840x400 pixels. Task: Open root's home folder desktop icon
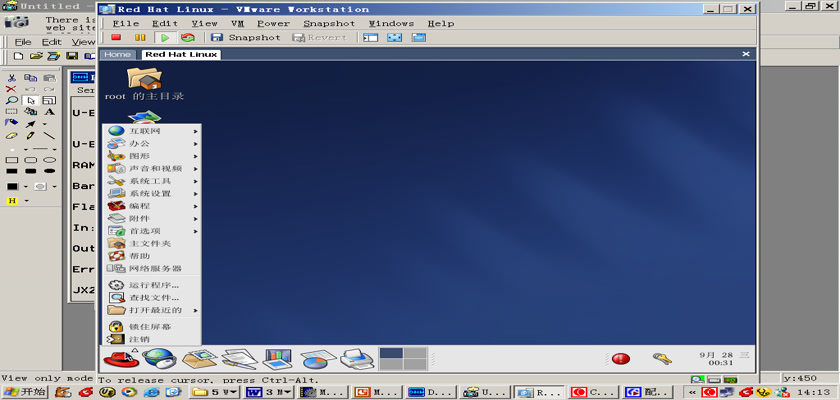pos(144,84)
